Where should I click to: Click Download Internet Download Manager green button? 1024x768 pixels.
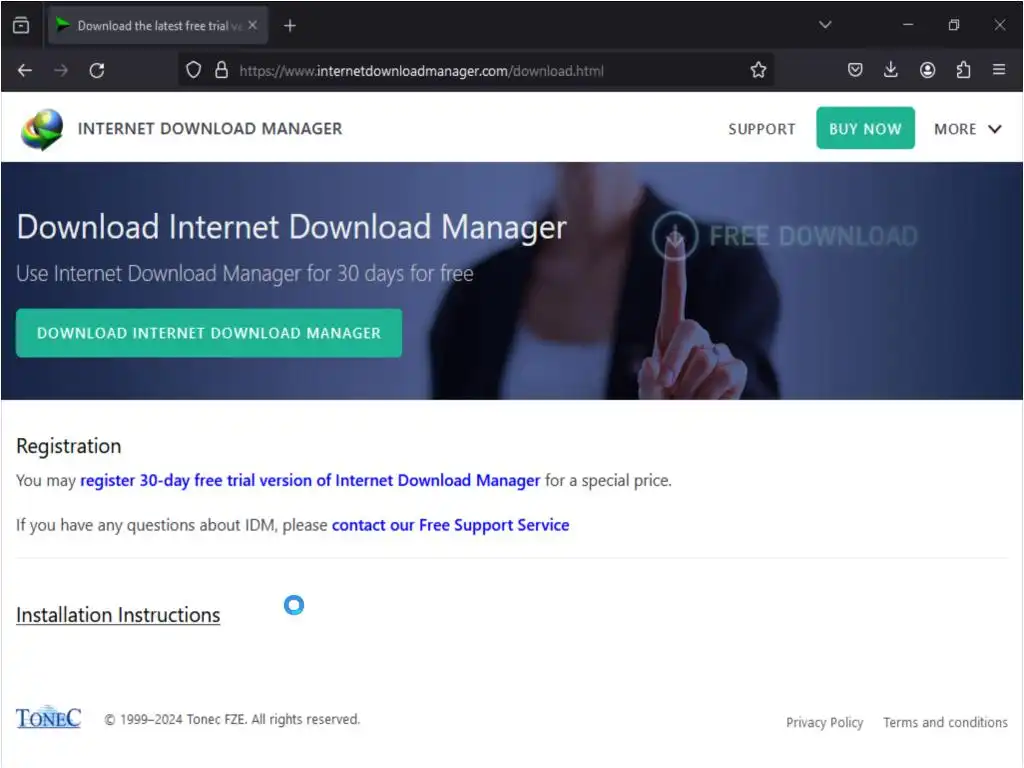(209, 333)
